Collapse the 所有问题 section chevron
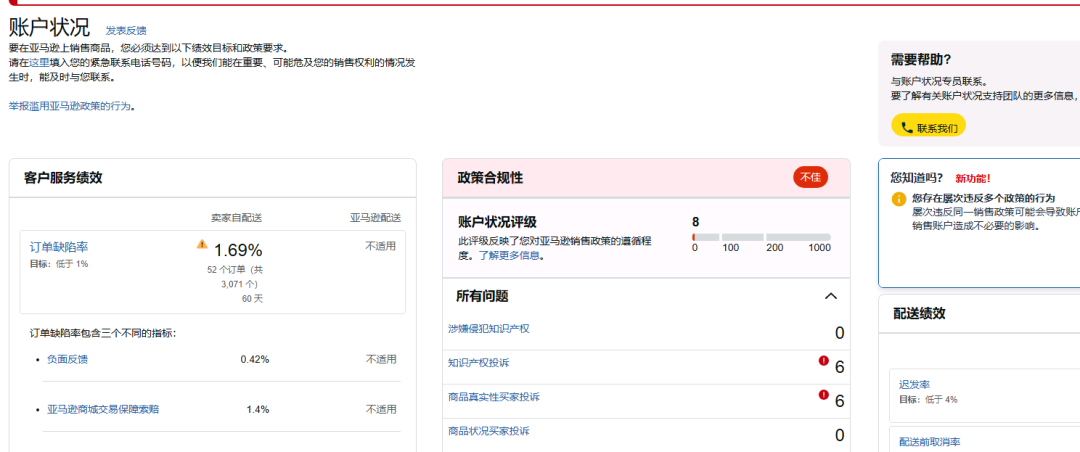Image resolution: width=1080 pixels, height=452 pixels. [831, 296]
